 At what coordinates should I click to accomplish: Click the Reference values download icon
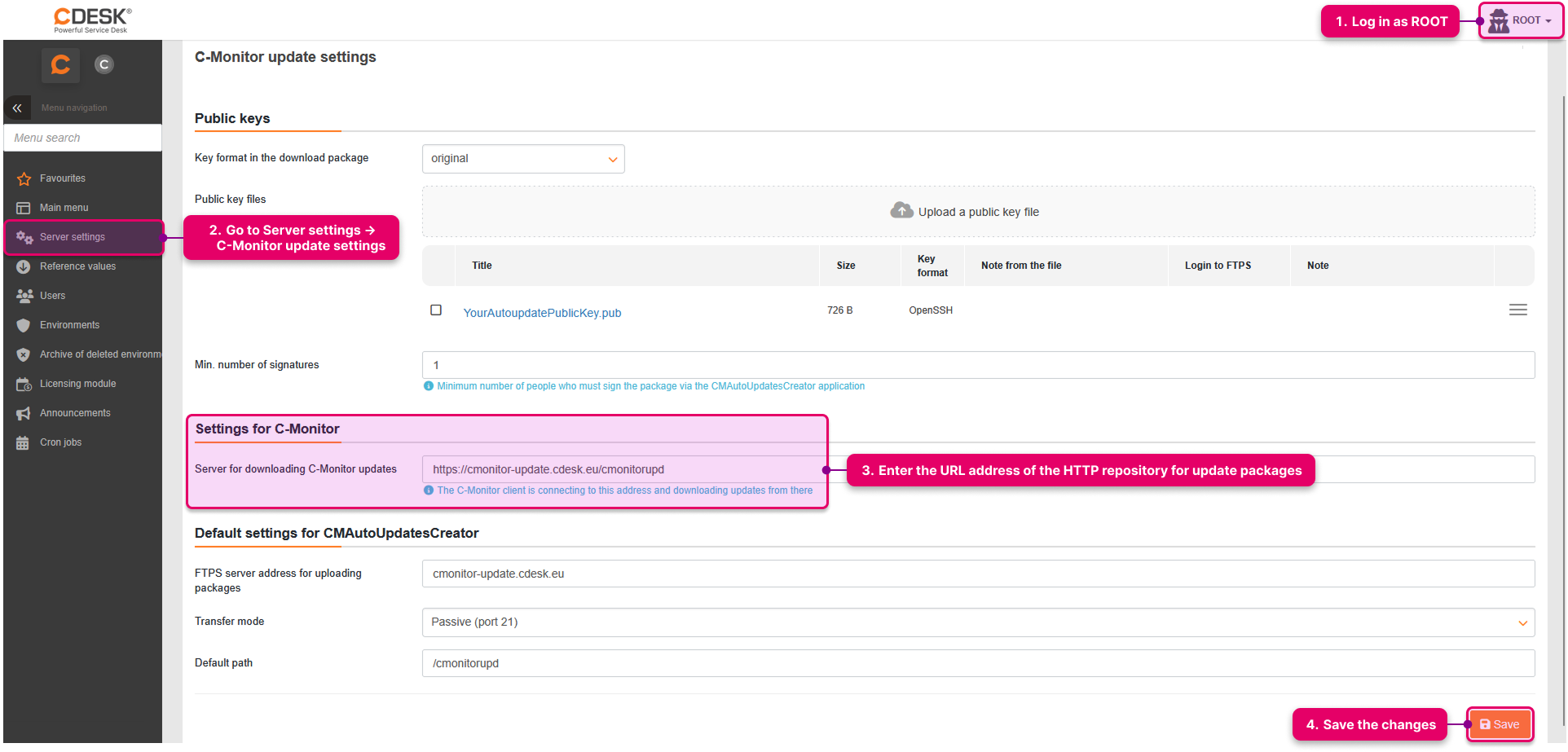tap(24, 266)
